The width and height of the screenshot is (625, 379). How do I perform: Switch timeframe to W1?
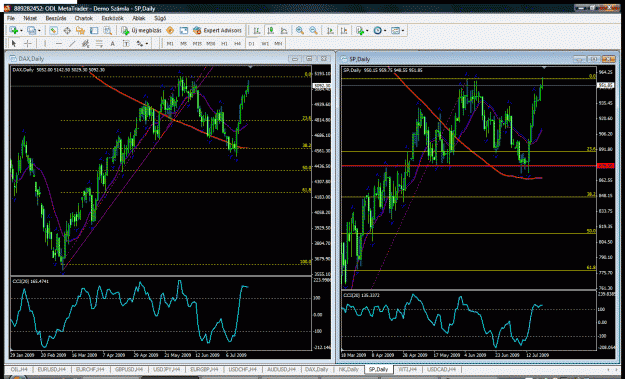click(265, 43)
